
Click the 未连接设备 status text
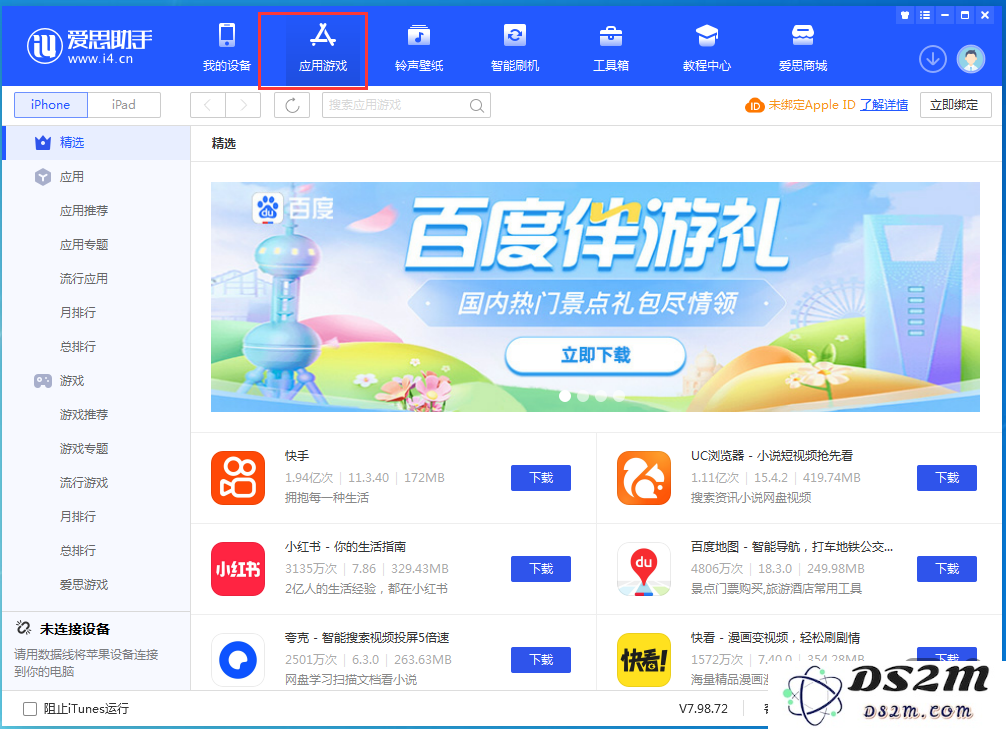point(75,630)
